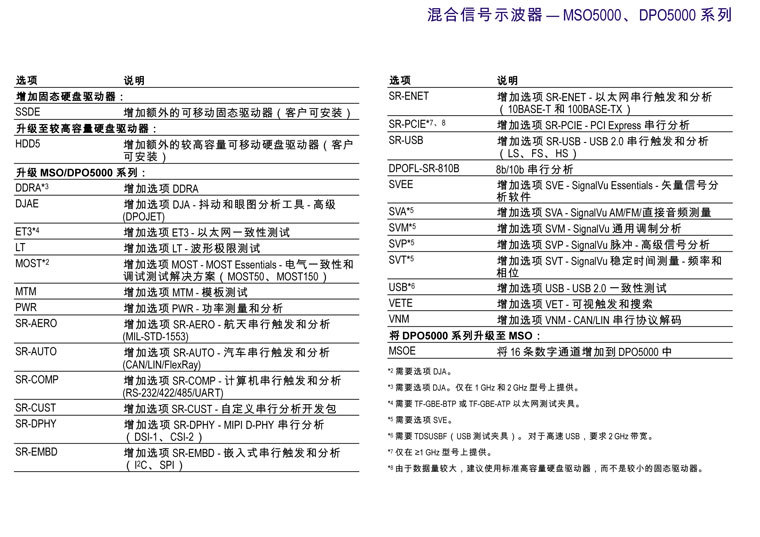Viewport: 760px width, 537px height.
Task: Select the SR-EMBD option code
Action: (x=36, y=452)
